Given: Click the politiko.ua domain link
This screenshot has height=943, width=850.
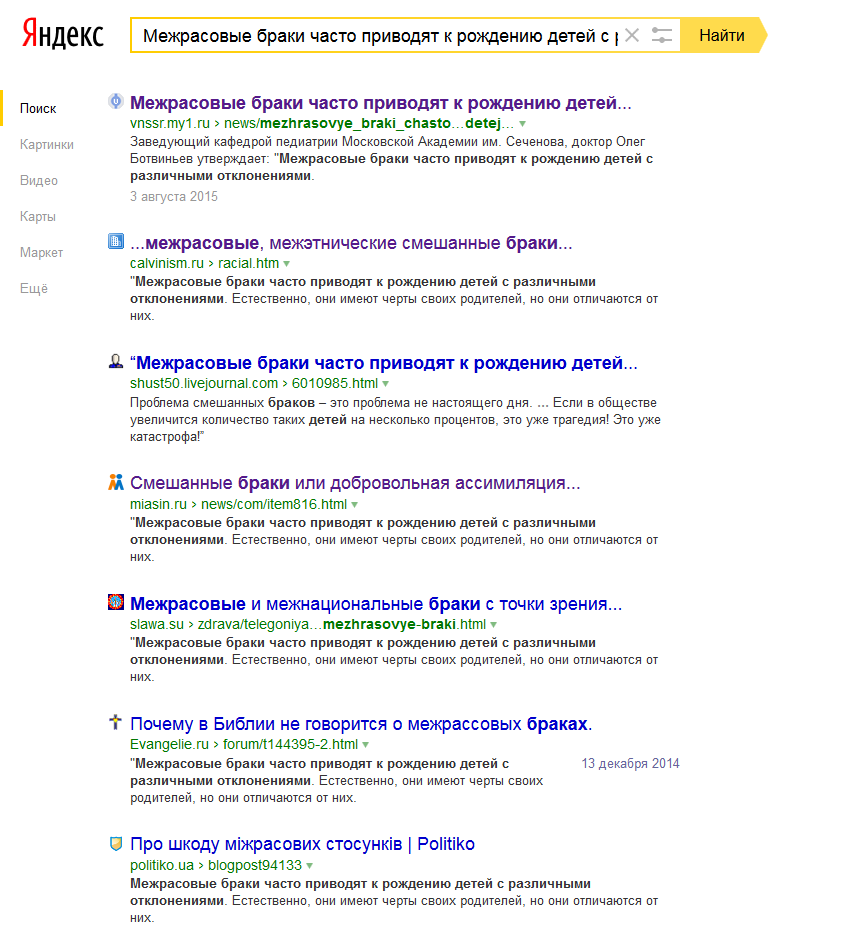Looking at the screenshot, I should (162, 865).
